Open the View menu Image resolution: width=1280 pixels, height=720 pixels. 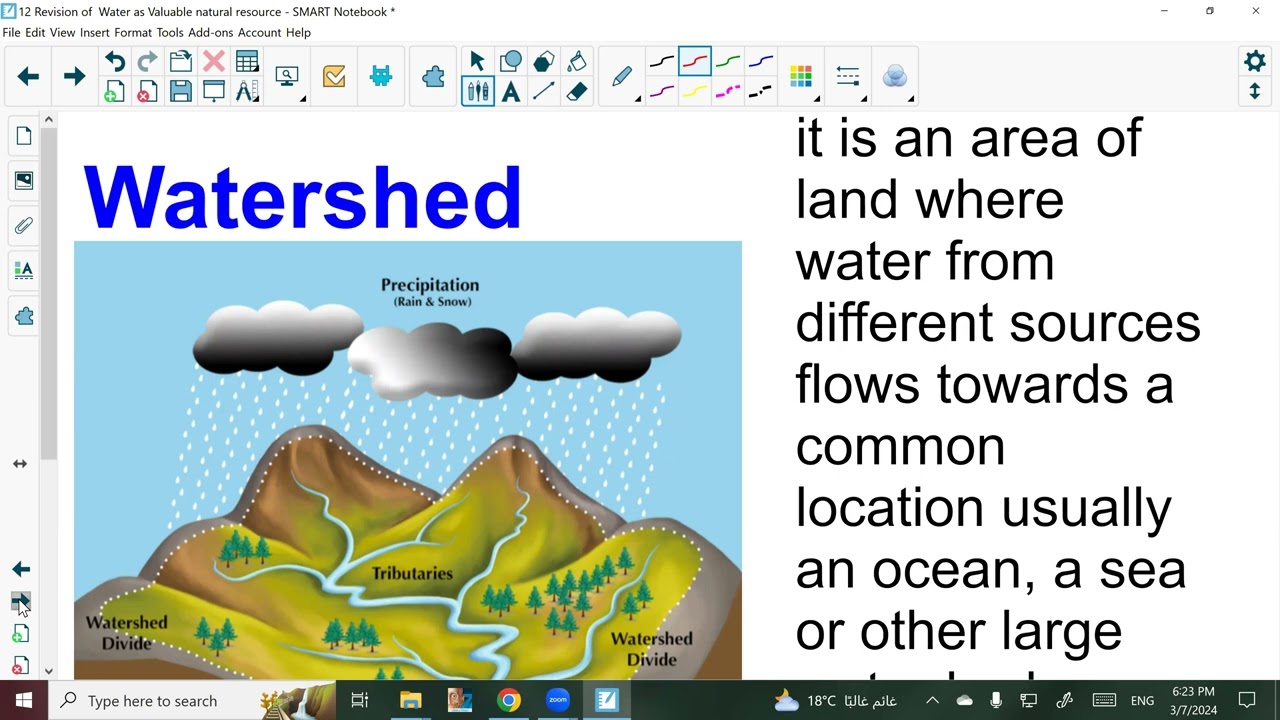pyautogui.click(x=62, y=33)
